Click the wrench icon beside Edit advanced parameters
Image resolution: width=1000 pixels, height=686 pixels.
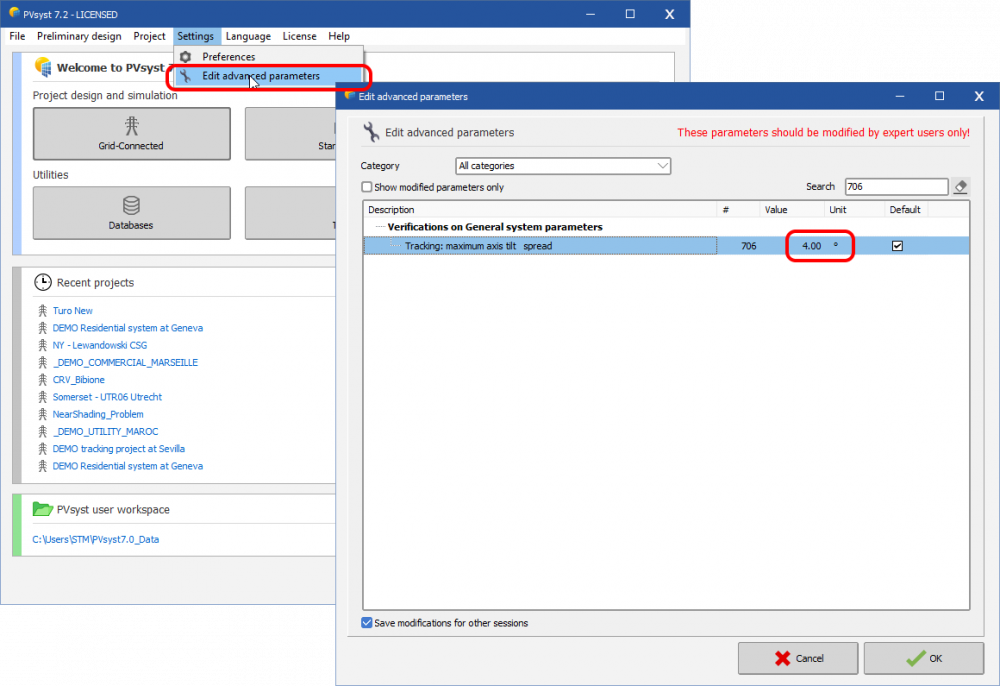[371, 132]
